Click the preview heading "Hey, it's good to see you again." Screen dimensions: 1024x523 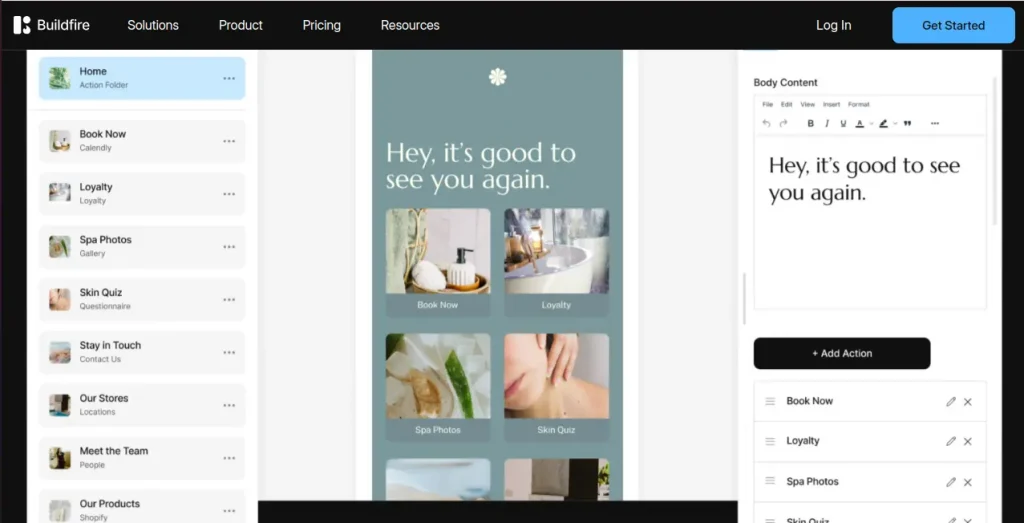(x=481, y=166)
